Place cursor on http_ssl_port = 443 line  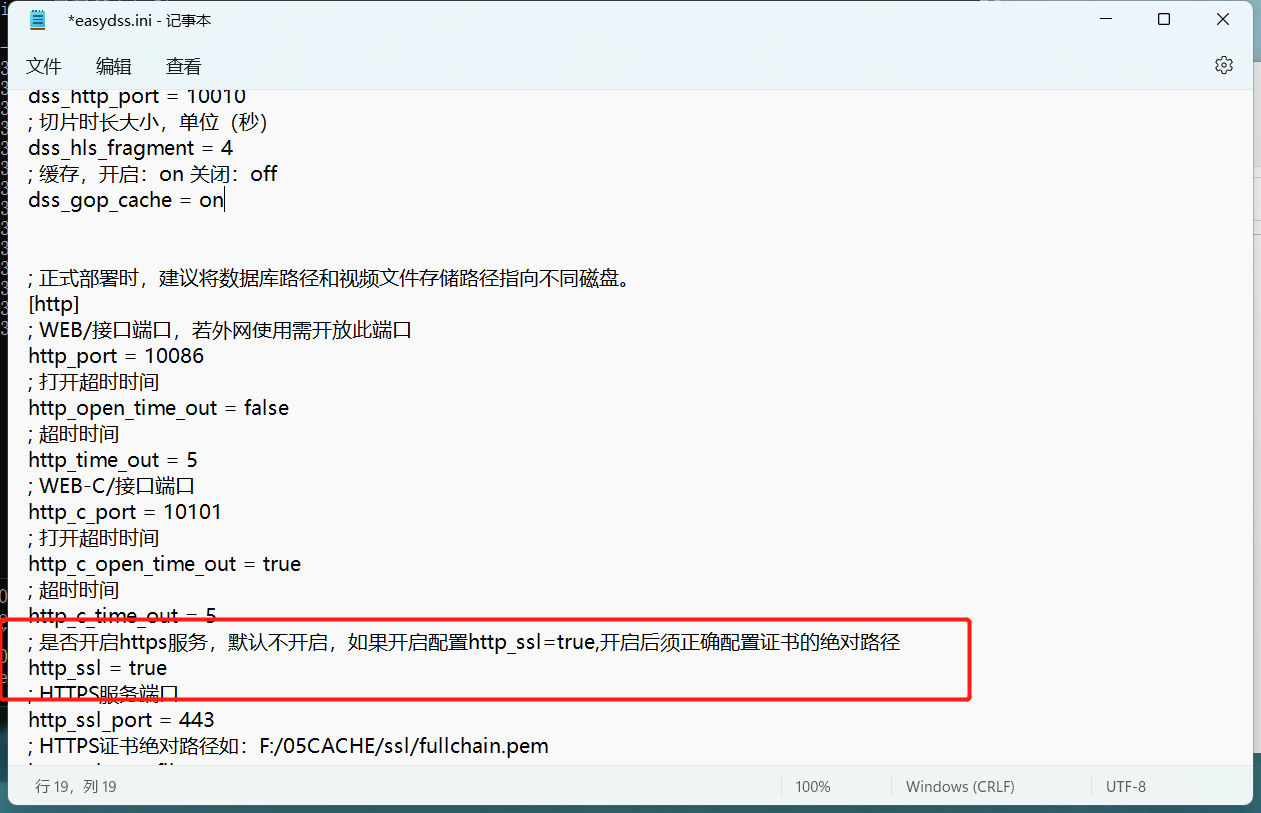pos(122,720)
